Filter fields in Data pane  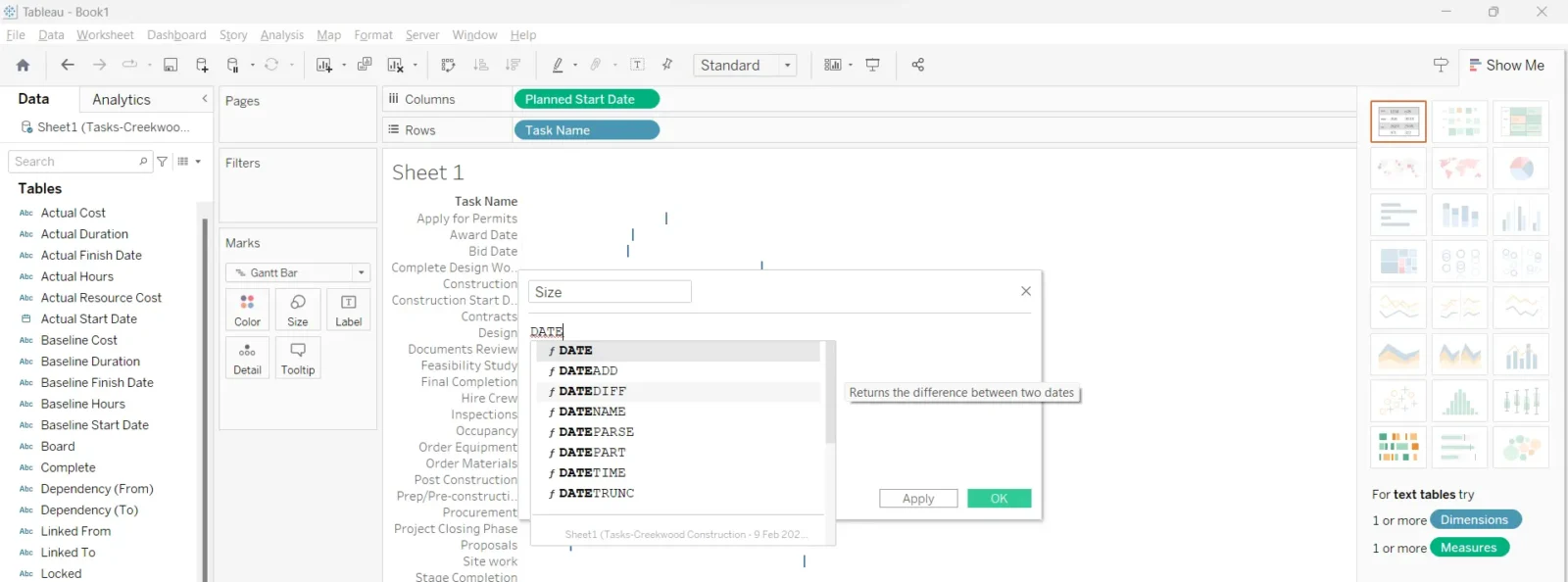pyautogui.click(x=163, y=162)
